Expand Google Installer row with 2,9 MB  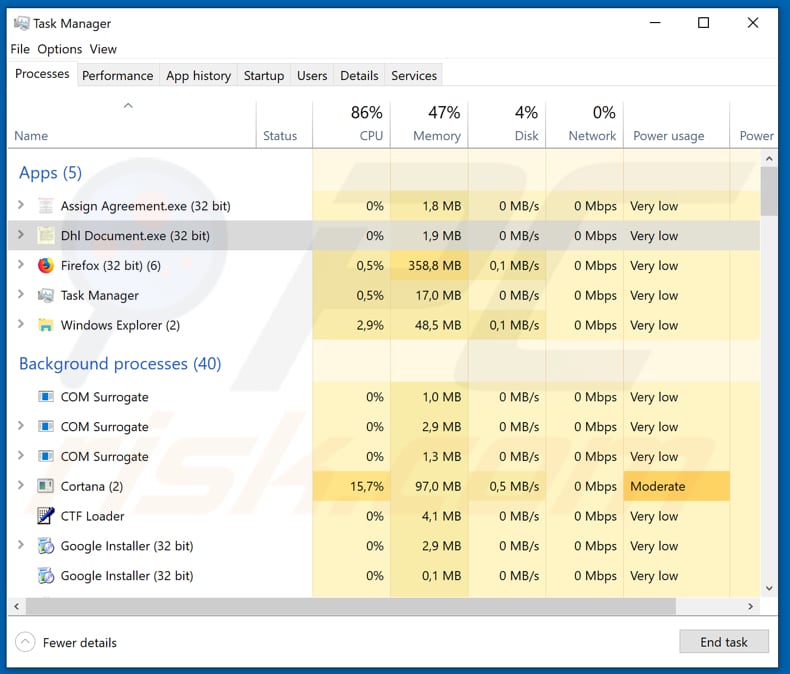[x=21, y=545]
